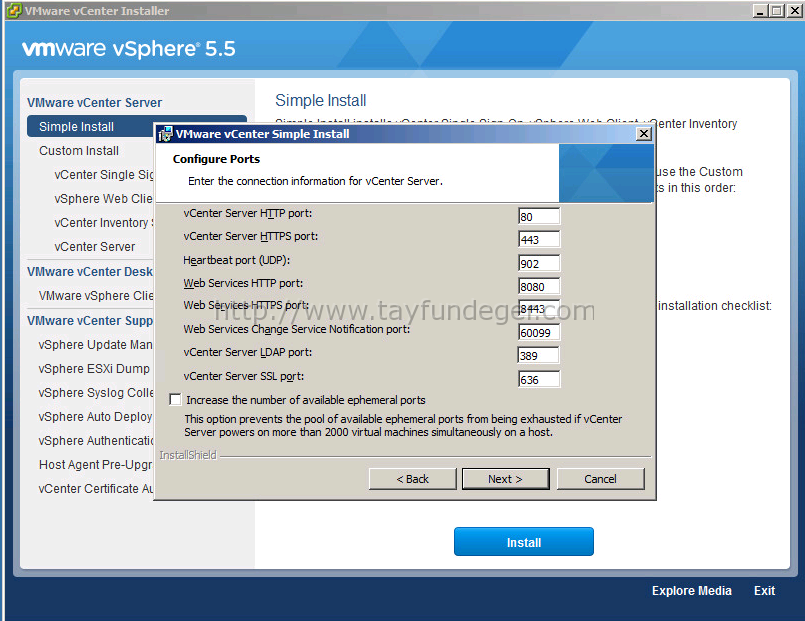Viewport: 805px width, 621px height.
Task: Click the "vCenter Server HTTPS port:" label
Action: (x=251, y=236)
